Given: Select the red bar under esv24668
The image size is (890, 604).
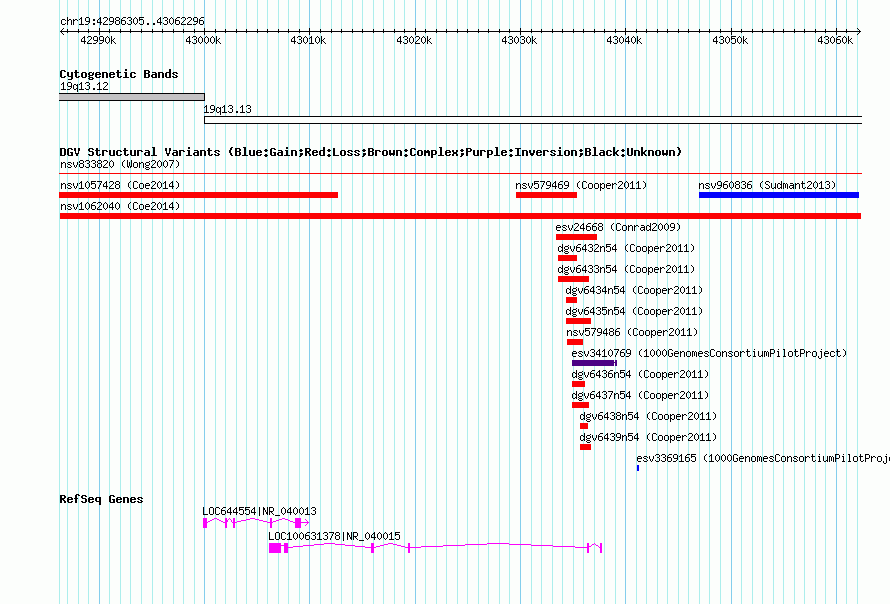Looking at the screenshot, I should tap(576, 237).
